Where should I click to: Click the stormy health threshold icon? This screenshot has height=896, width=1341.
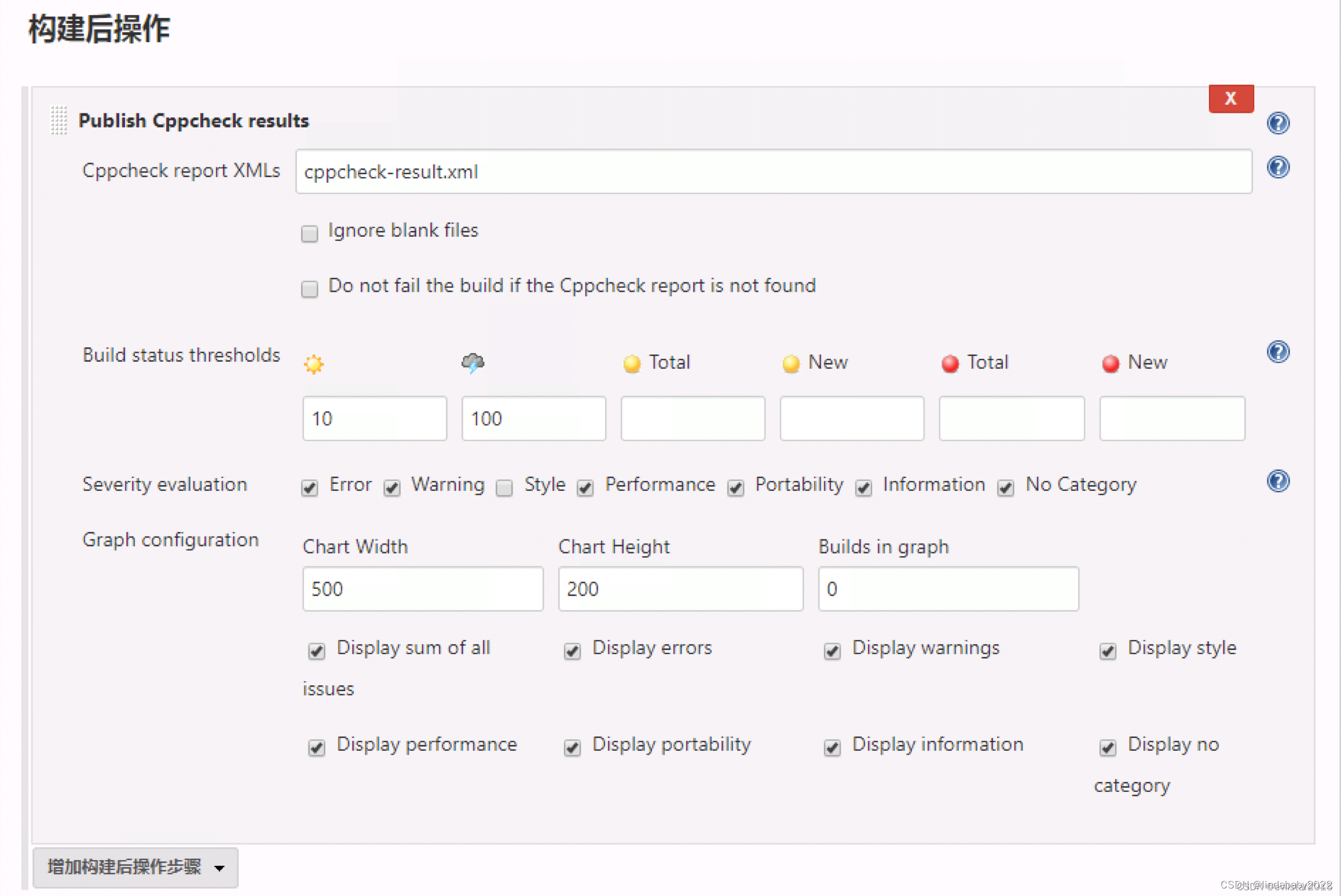point(473,363)
